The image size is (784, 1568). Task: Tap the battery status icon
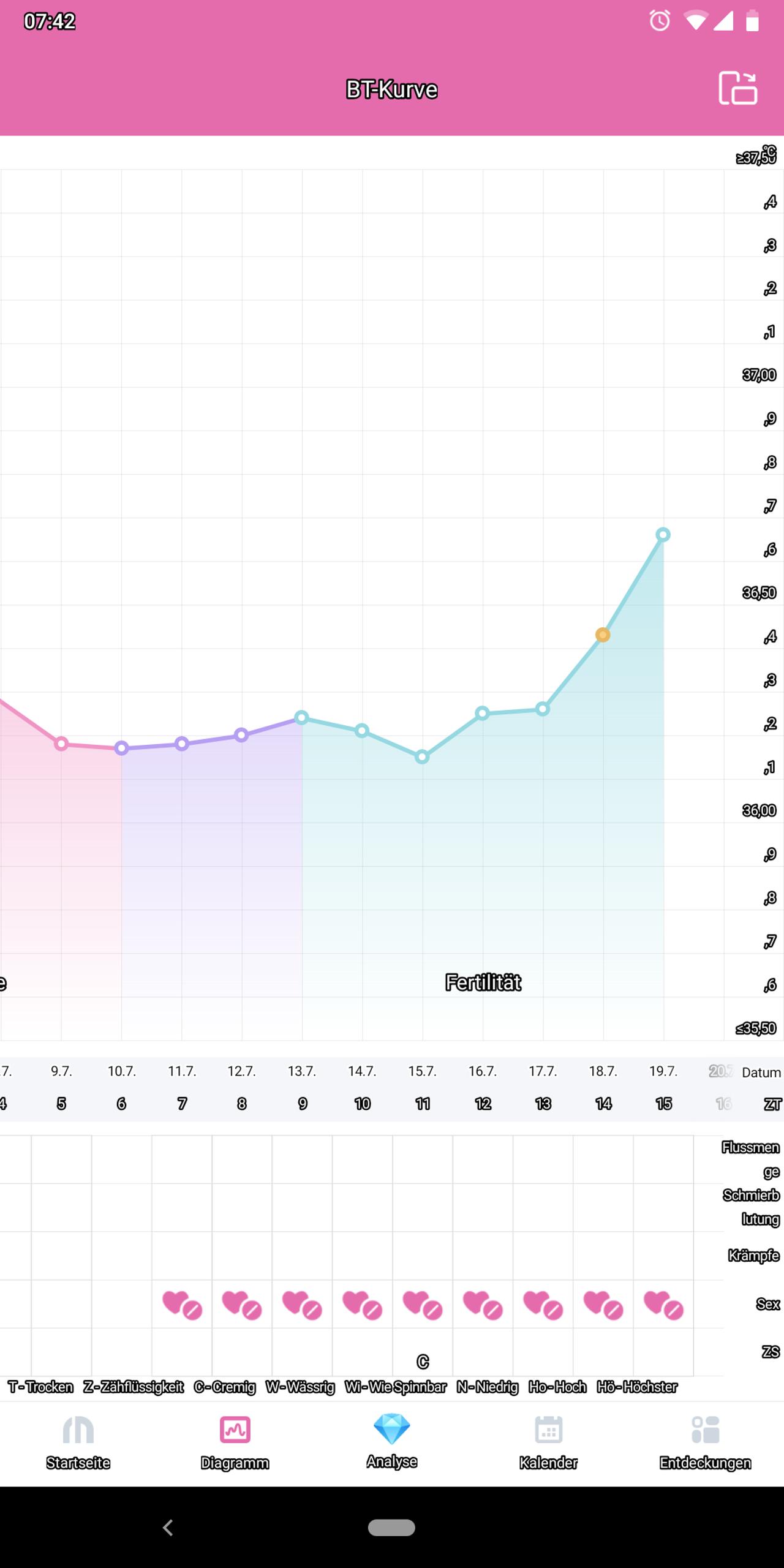click(752, 21)
